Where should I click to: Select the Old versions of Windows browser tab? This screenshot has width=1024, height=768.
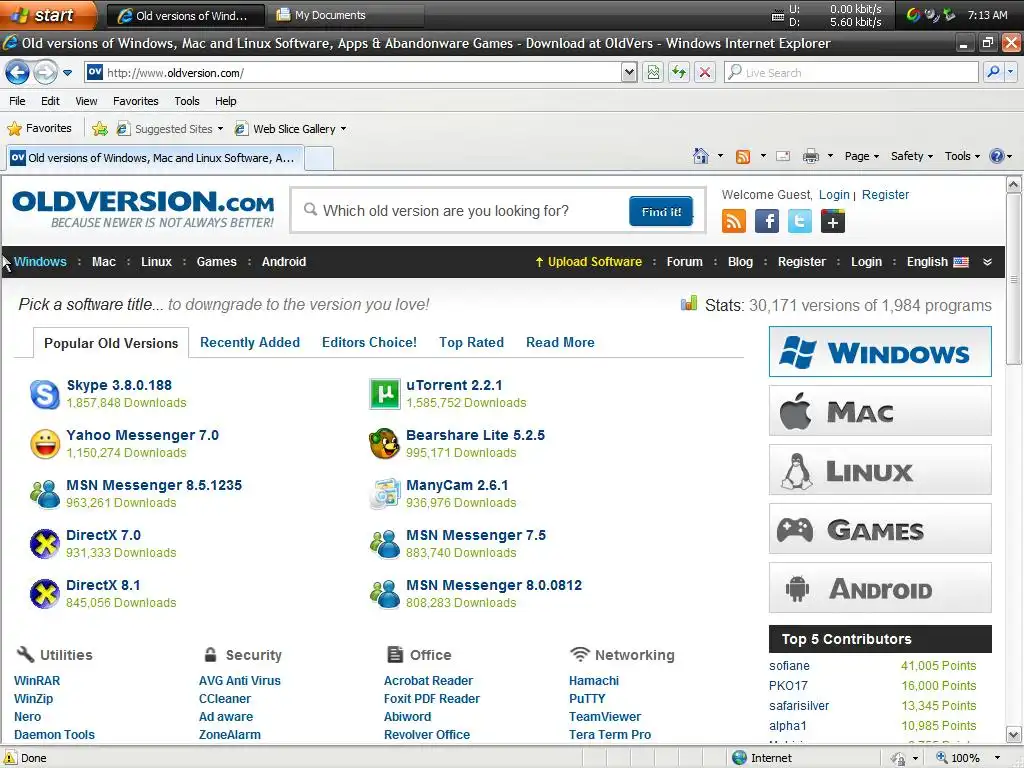[155, 158]
